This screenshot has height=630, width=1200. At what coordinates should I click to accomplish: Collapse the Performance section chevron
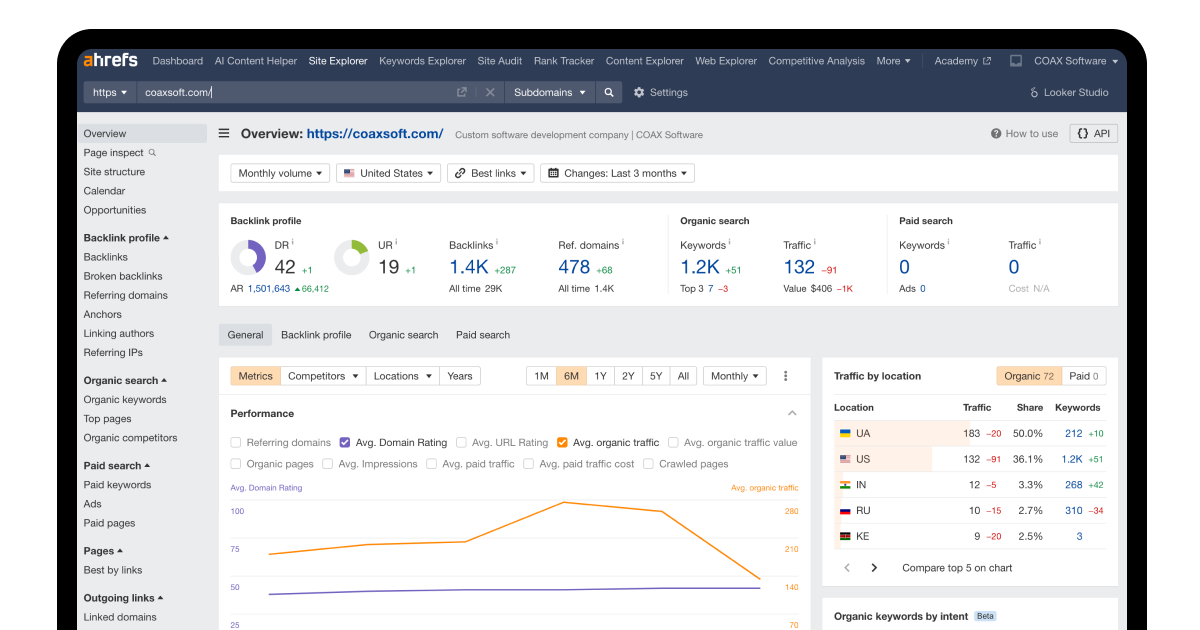click(792, 413)
